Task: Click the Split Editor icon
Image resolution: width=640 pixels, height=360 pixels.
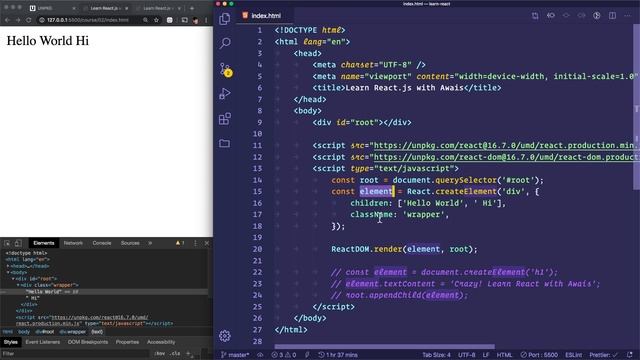Action: tap(612, 16)
